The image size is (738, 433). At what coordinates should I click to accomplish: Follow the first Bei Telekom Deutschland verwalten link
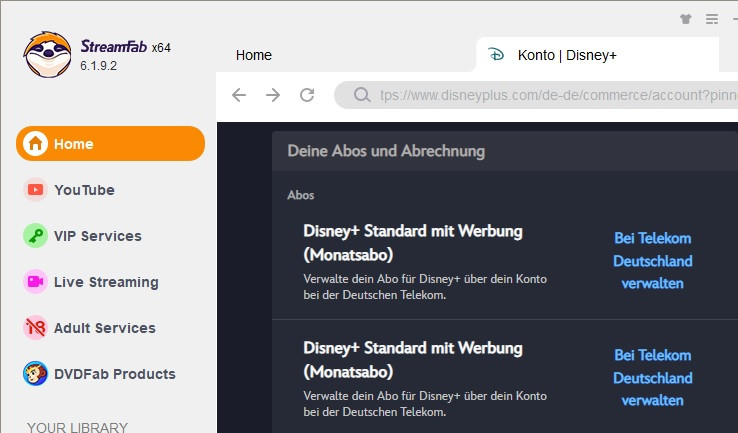[652, 261]
